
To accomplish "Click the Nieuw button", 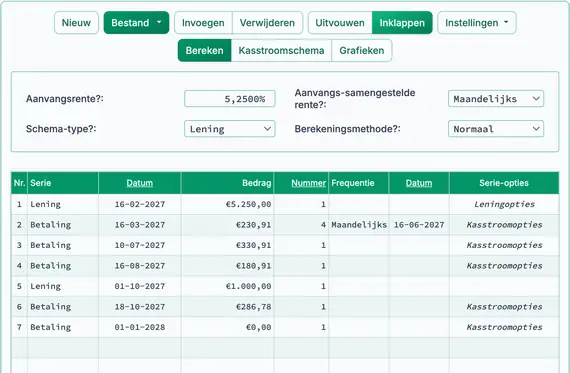I will 76,23.
